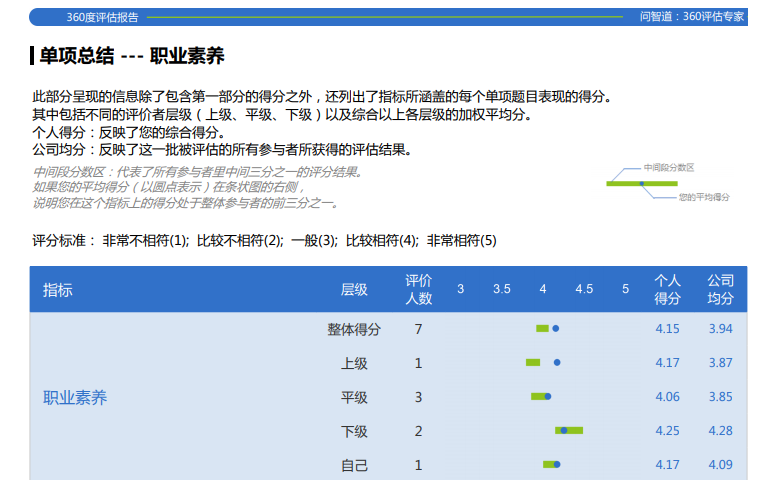The image size is (771, 480).
Task: Open the 职业素养 indicator label
Action: (75, 398)
